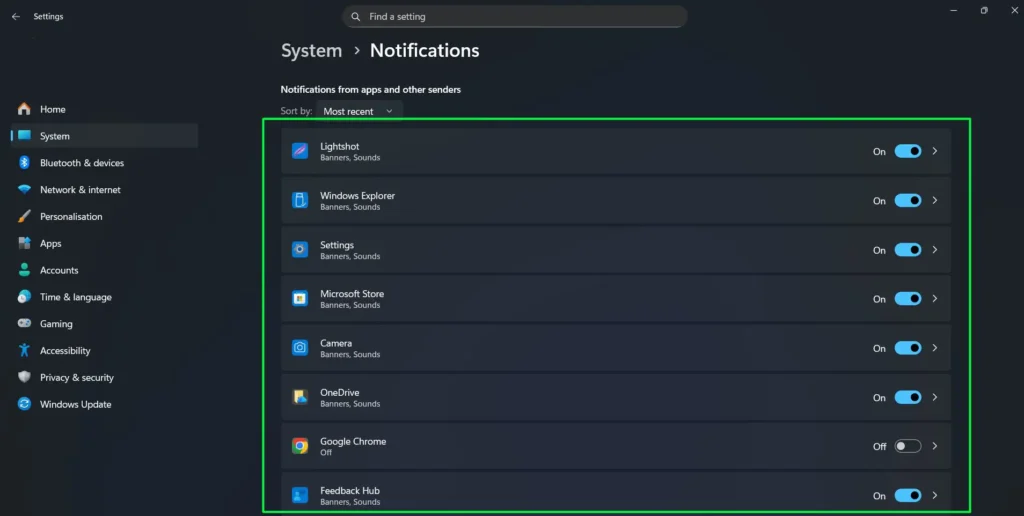Viewport: 1024px width, 516px height.
Task: Click the OneDrive app icon
Action: (x=300, y=397)
